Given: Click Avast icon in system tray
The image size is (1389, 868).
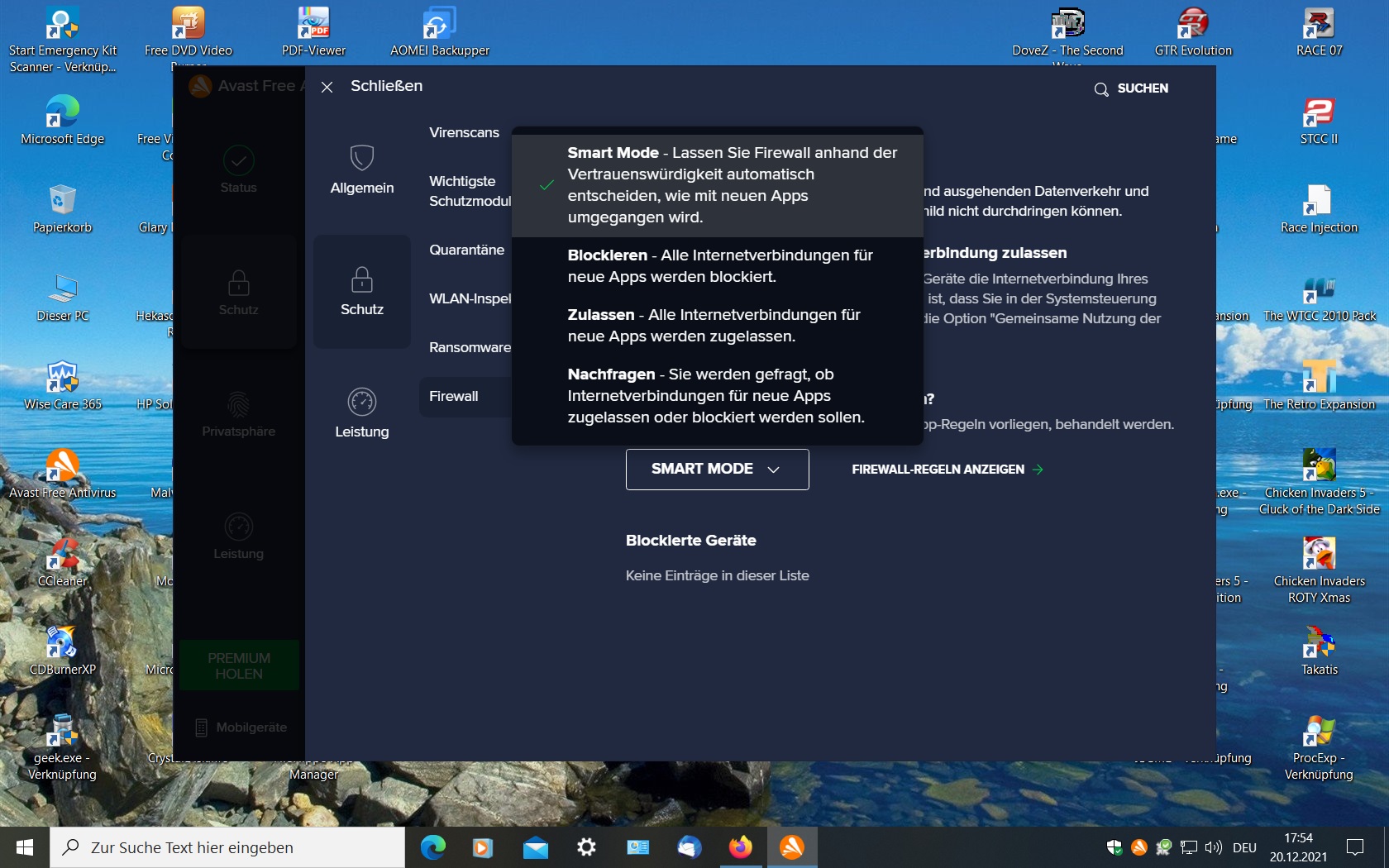Looking at the screenshot, I should (x=1139, y=847).
